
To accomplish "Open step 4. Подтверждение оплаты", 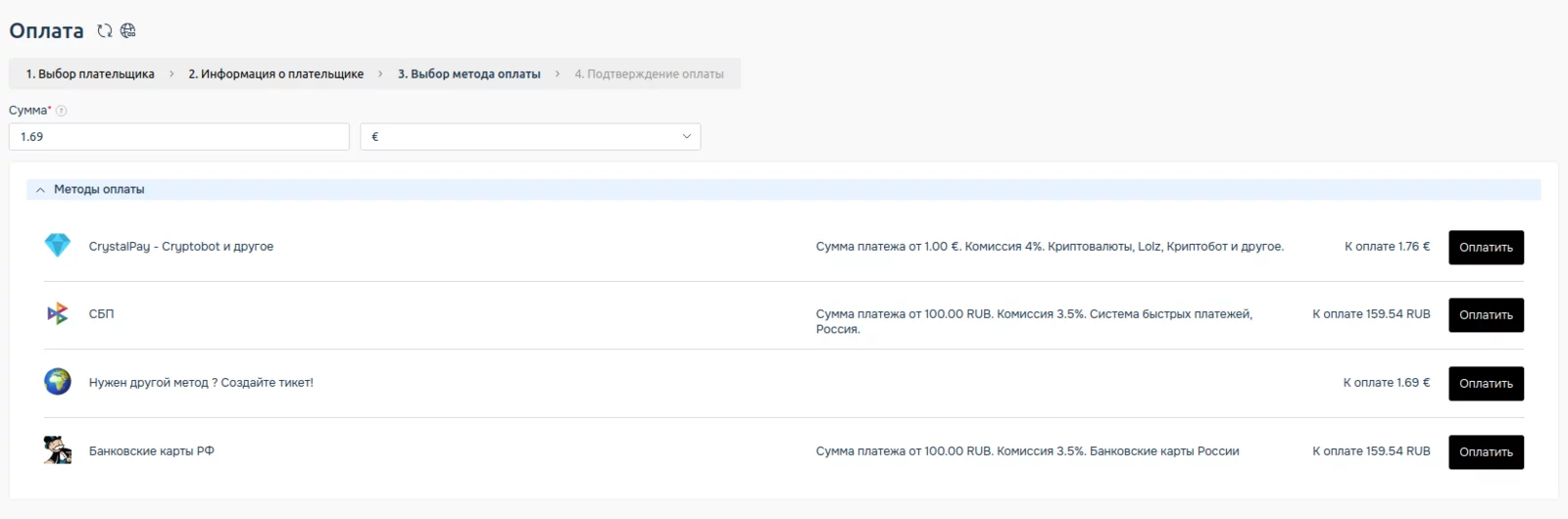I will pyautogui.click(x=649, y=74).
